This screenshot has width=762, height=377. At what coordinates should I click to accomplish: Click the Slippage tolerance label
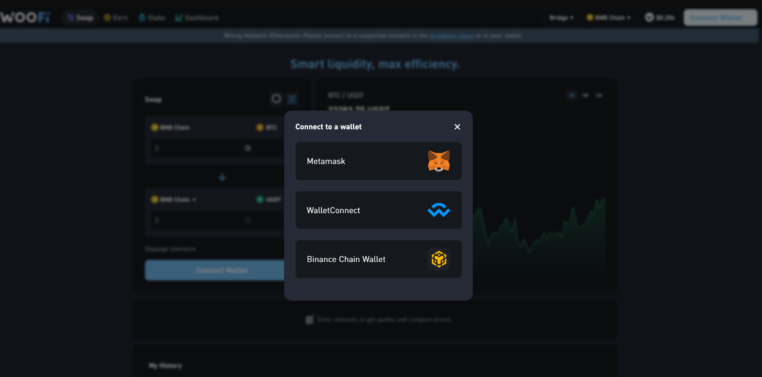pos(171,249)
